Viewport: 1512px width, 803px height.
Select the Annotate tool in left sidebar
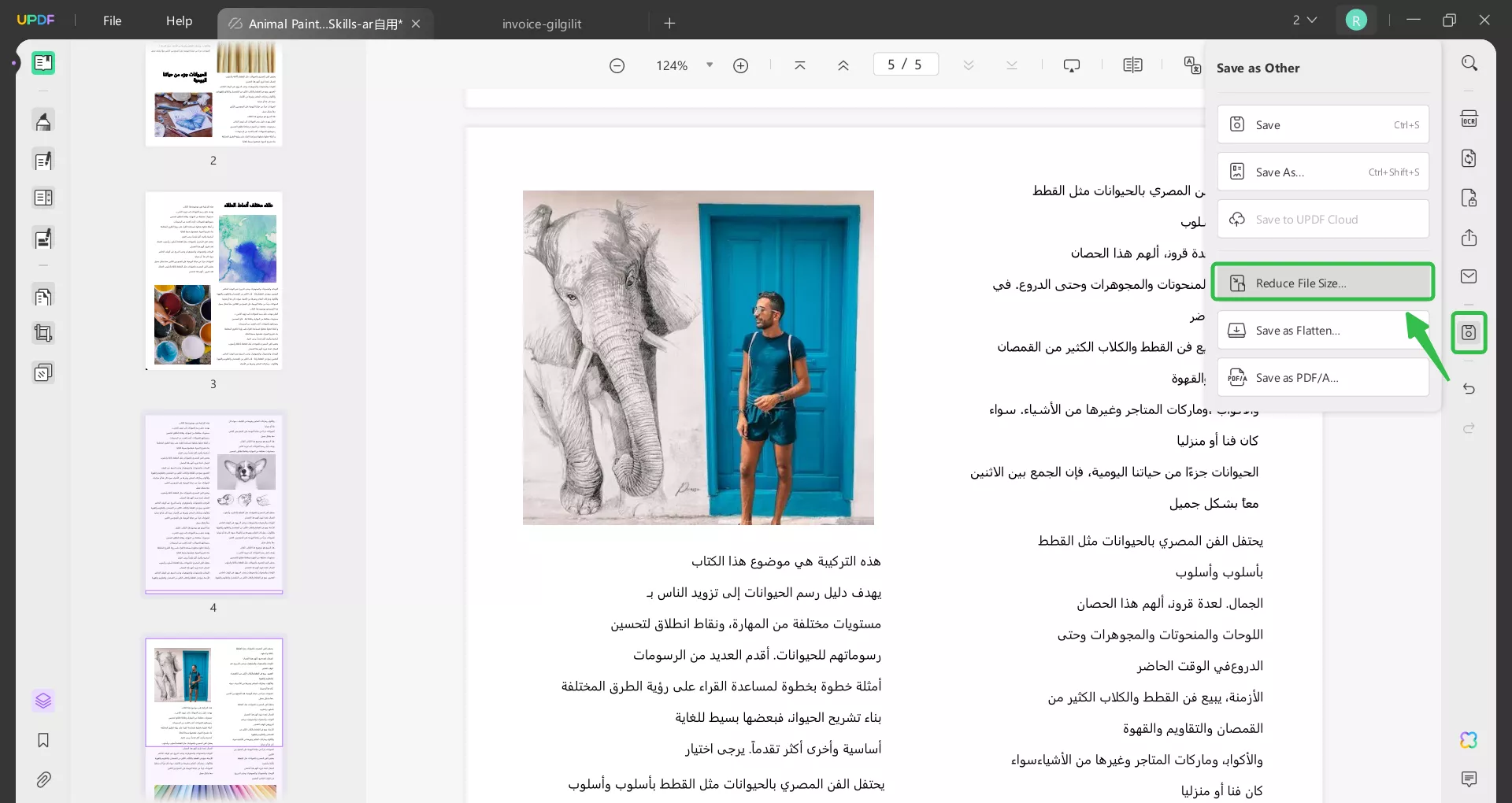[x=43, y=120]
